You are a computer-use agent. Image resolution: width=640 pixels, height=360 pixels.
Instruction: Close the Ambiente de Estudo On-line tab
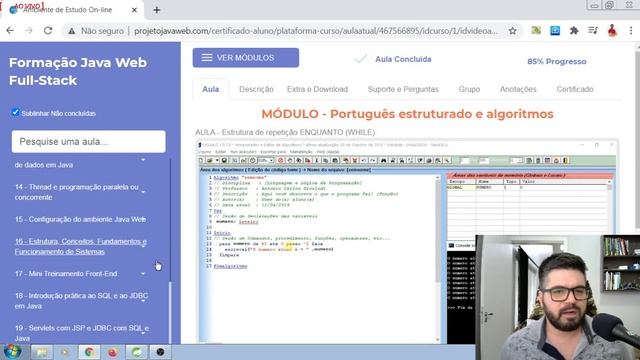pos(134,10)
